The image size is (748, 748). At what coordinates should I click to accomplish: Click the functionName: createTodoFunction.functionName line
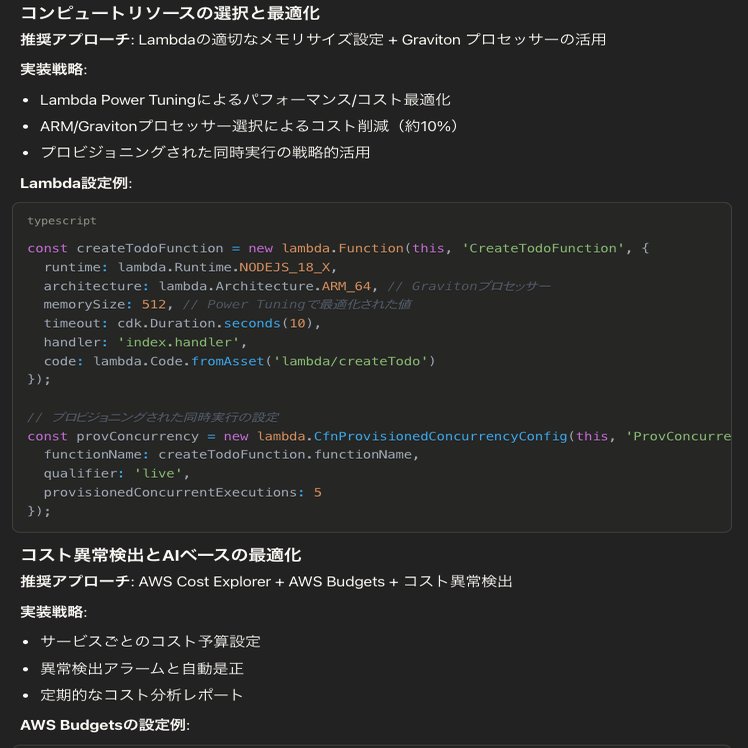click(x=231, y=455)
